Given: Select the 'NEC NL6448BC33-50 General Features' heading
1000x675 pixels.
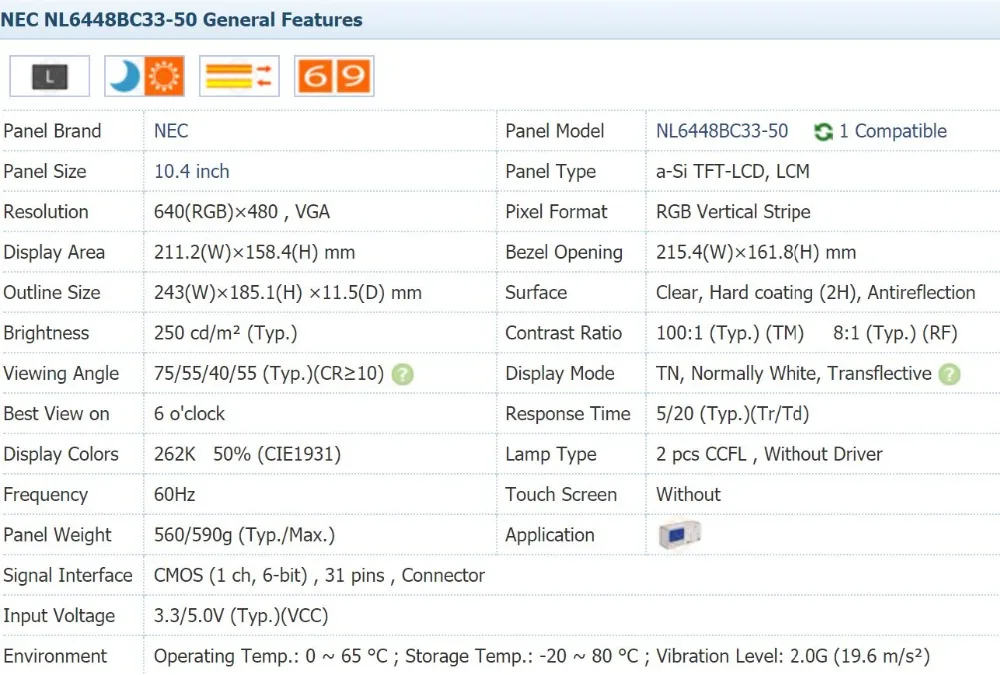Looking at the screenshot, I should click(181, 19).
